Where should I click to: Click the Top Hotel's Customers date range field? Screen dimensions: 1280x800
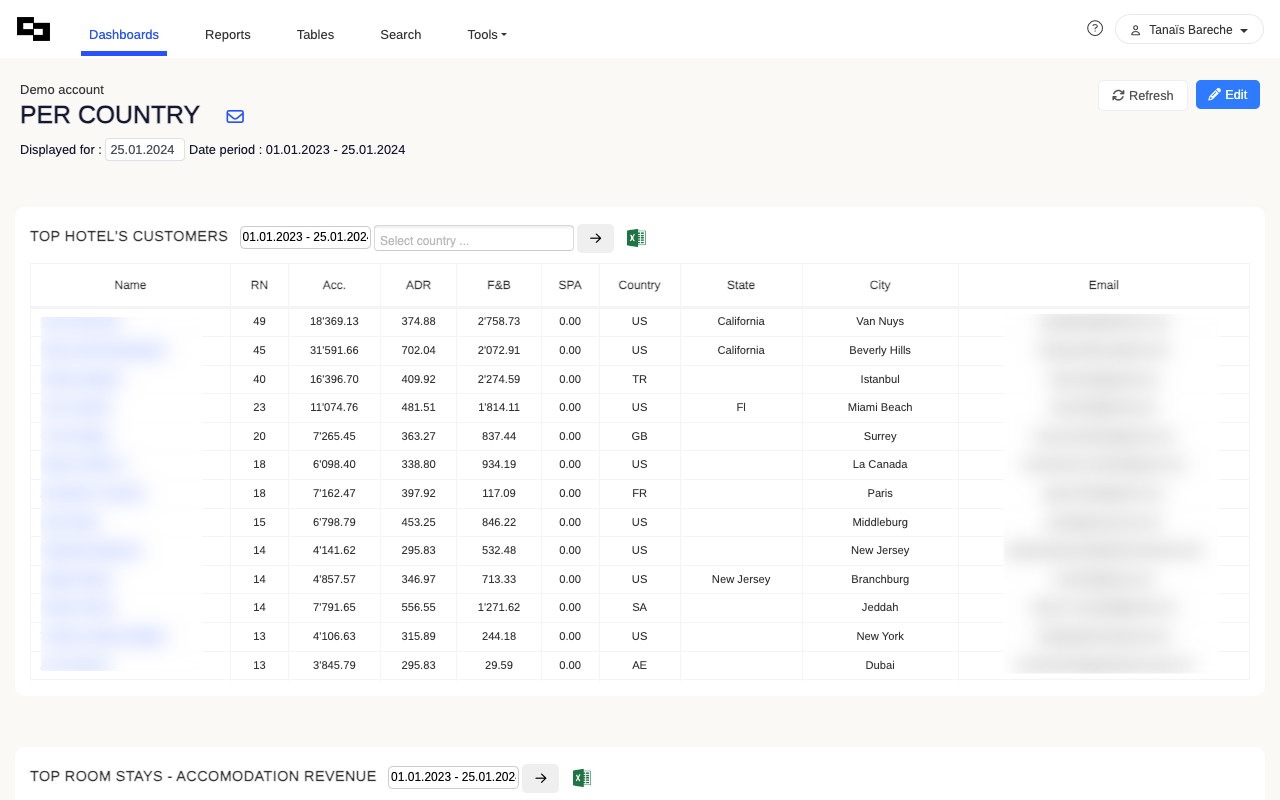click(x=305, y=237)
